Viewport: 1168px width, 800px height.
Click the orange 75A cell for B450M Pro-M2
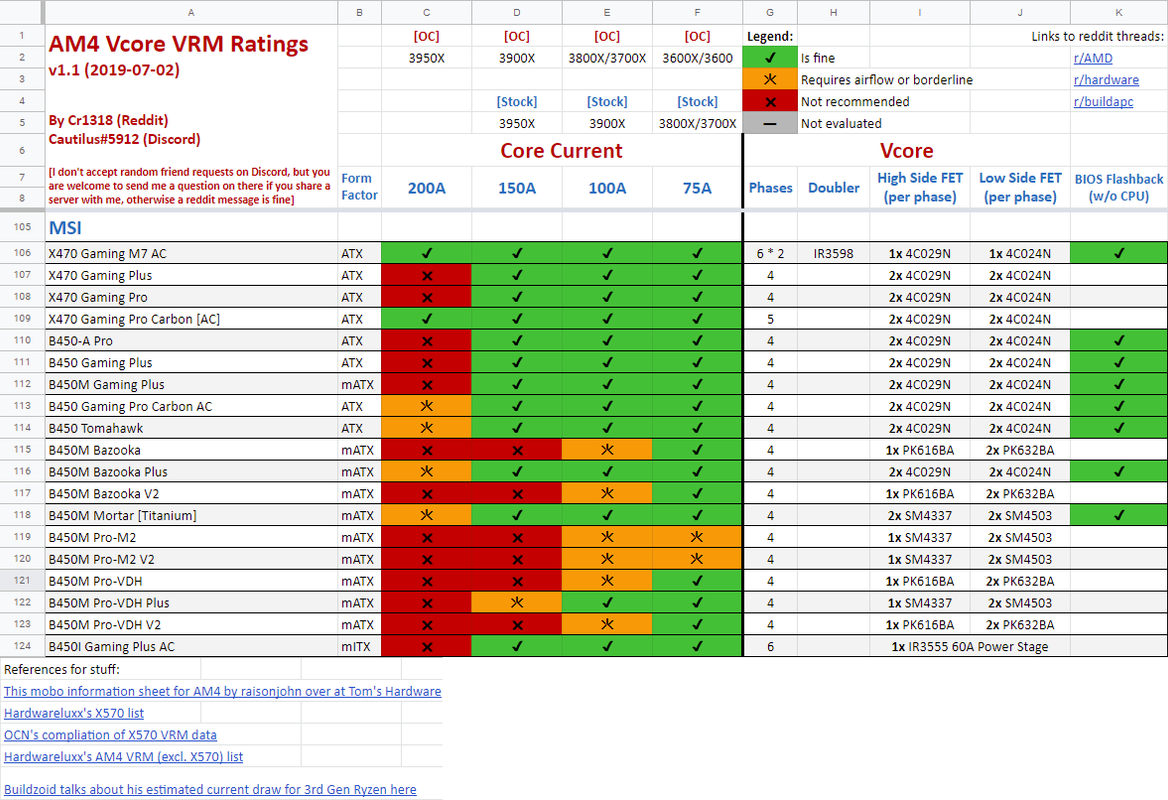coord(697,537)
